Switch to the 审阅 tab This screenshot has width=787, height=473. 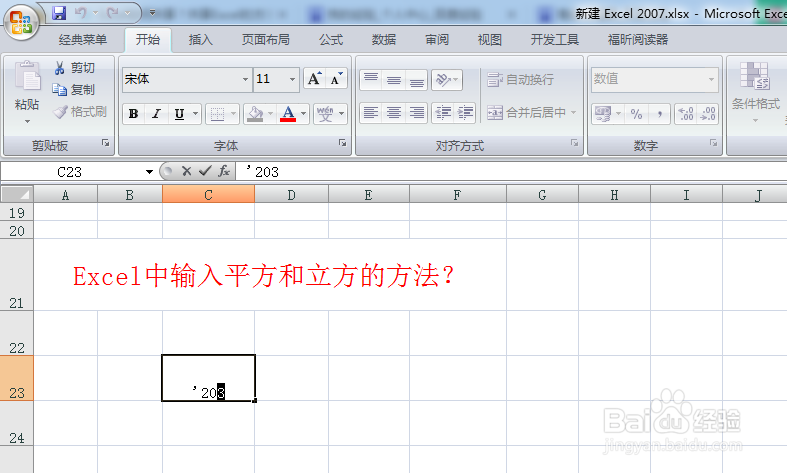coord(437,40)
